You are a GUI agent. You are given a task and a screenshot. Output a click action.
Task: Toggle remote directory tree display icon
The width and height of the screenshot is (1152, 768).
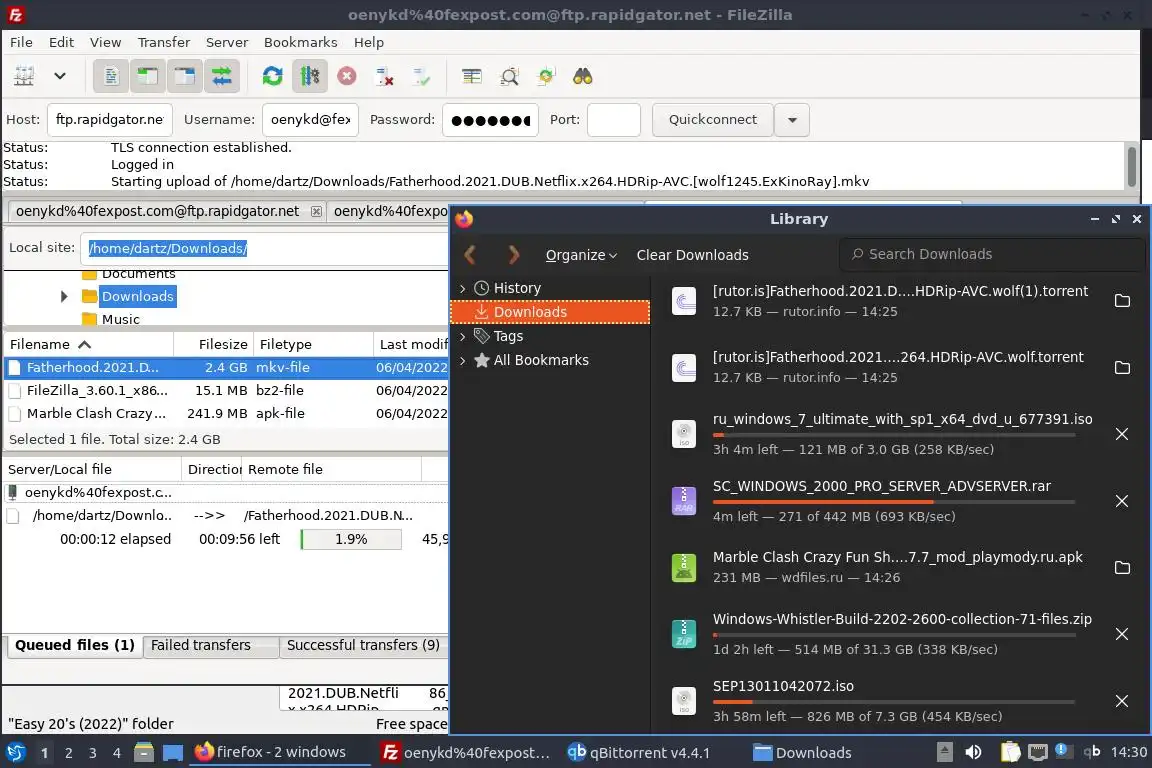[184, 76]
